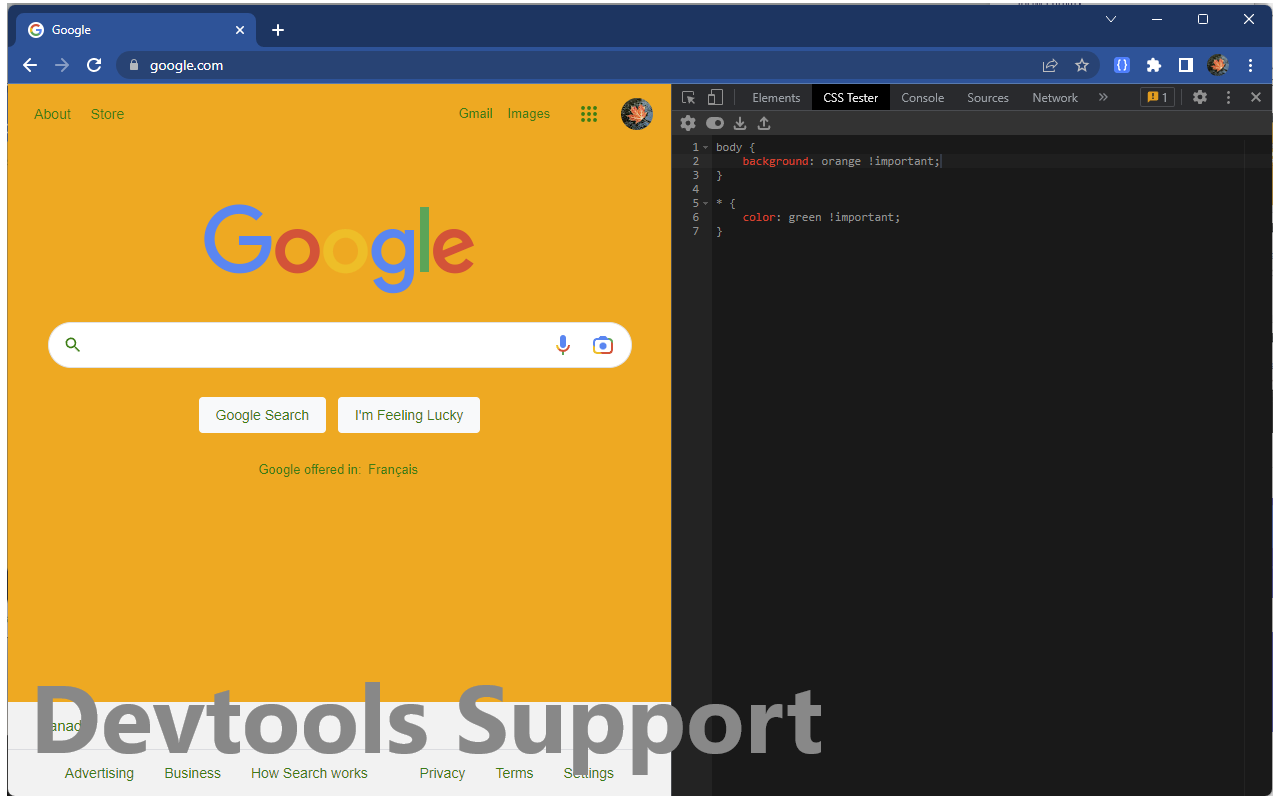
Task: Open the Images link
Action: (x=529, y=113)
